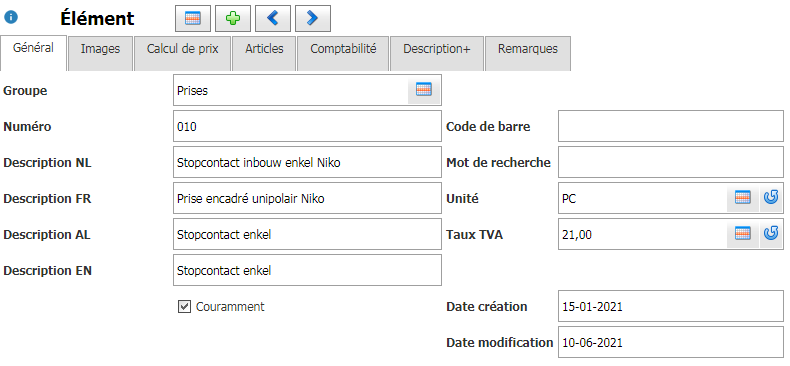Click the Date création label

[x=487, y=307]
